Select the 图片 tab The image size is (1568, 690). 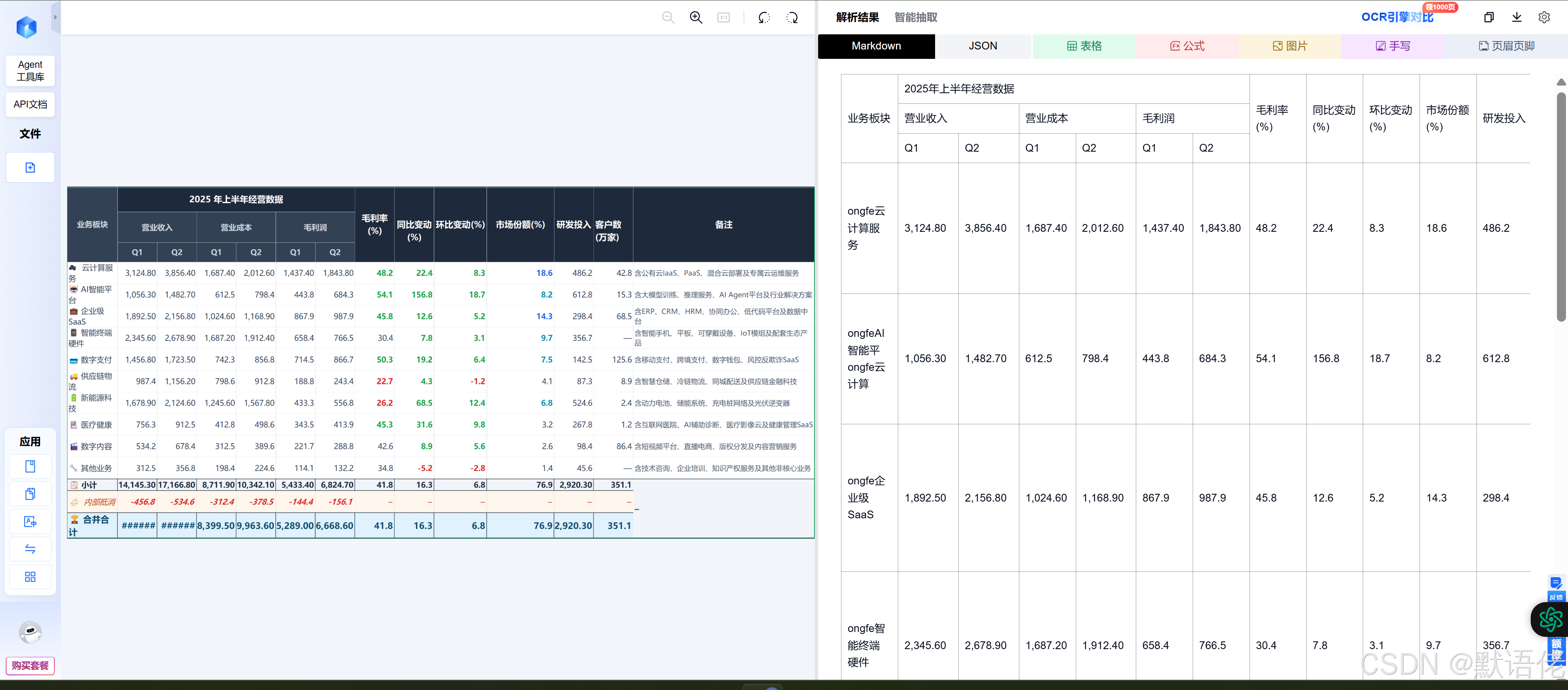coord(1290,46)
